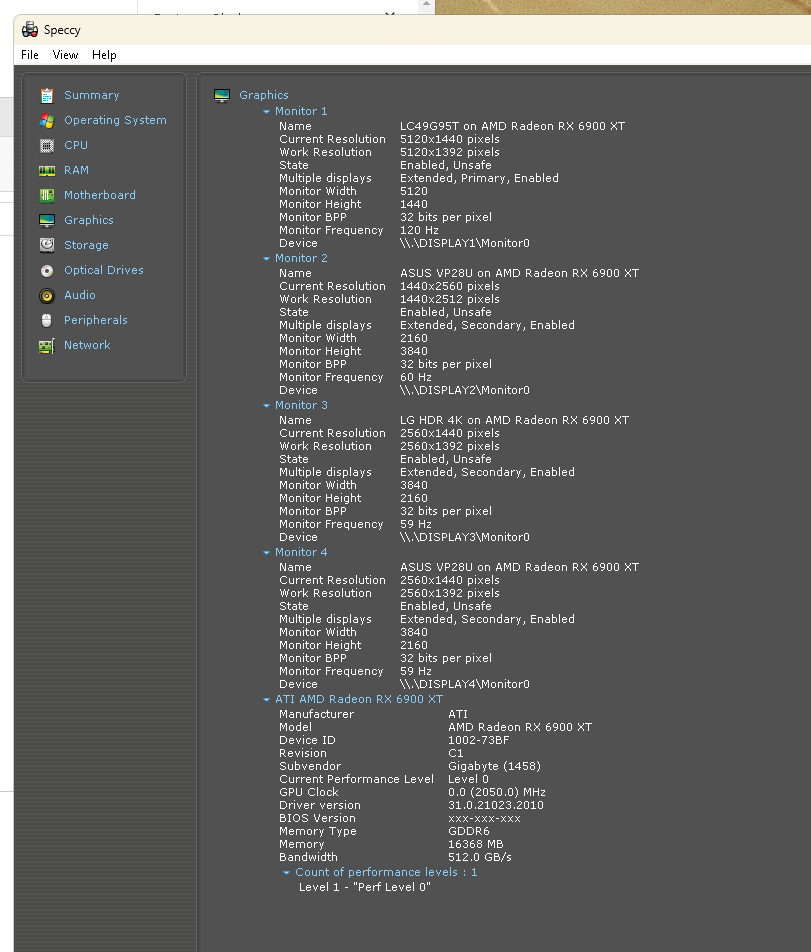811x952 pixels.
Task: Click the Count of performance levels label
Action: tap(386, 872)
